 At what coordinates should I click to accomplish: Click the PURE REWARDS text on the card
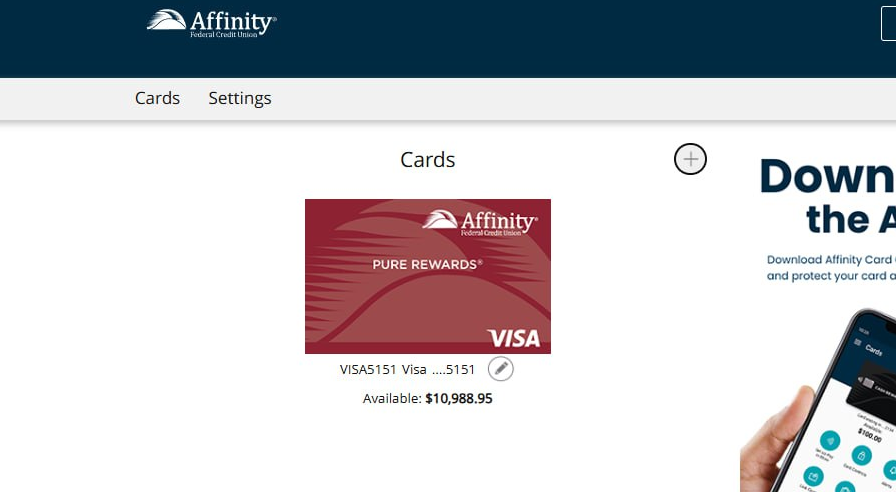pyautogui.click(x=427, y=265)
